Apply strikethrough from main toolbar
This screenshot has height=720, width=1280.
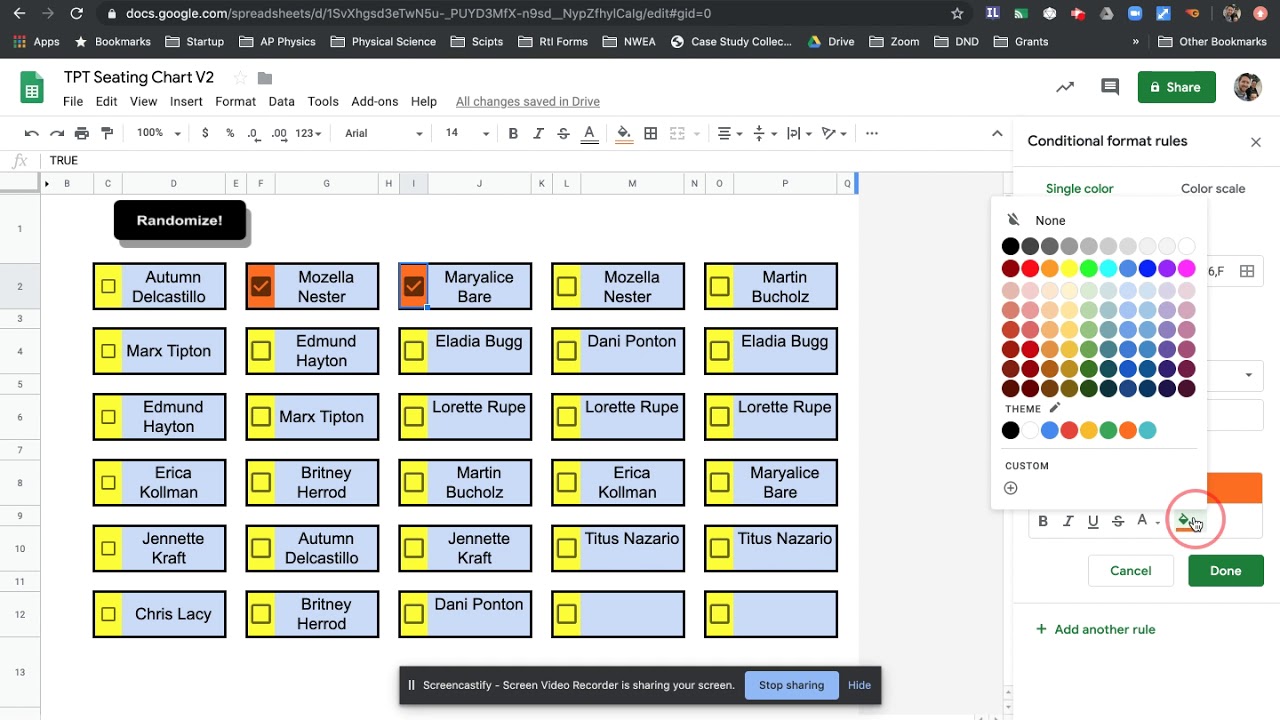click(x=563, y=133)
